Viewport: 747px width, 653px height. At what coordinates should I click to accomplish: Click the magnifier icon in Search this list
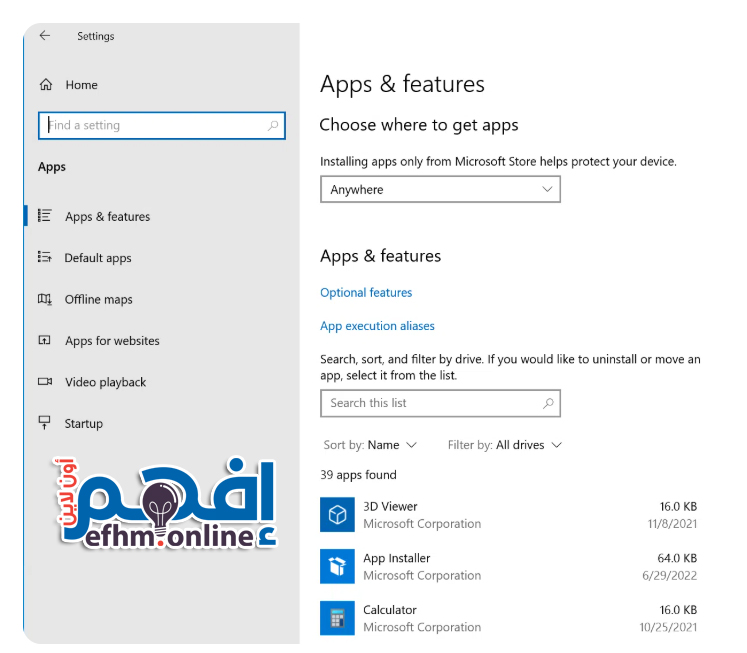(x=548, y=403)
